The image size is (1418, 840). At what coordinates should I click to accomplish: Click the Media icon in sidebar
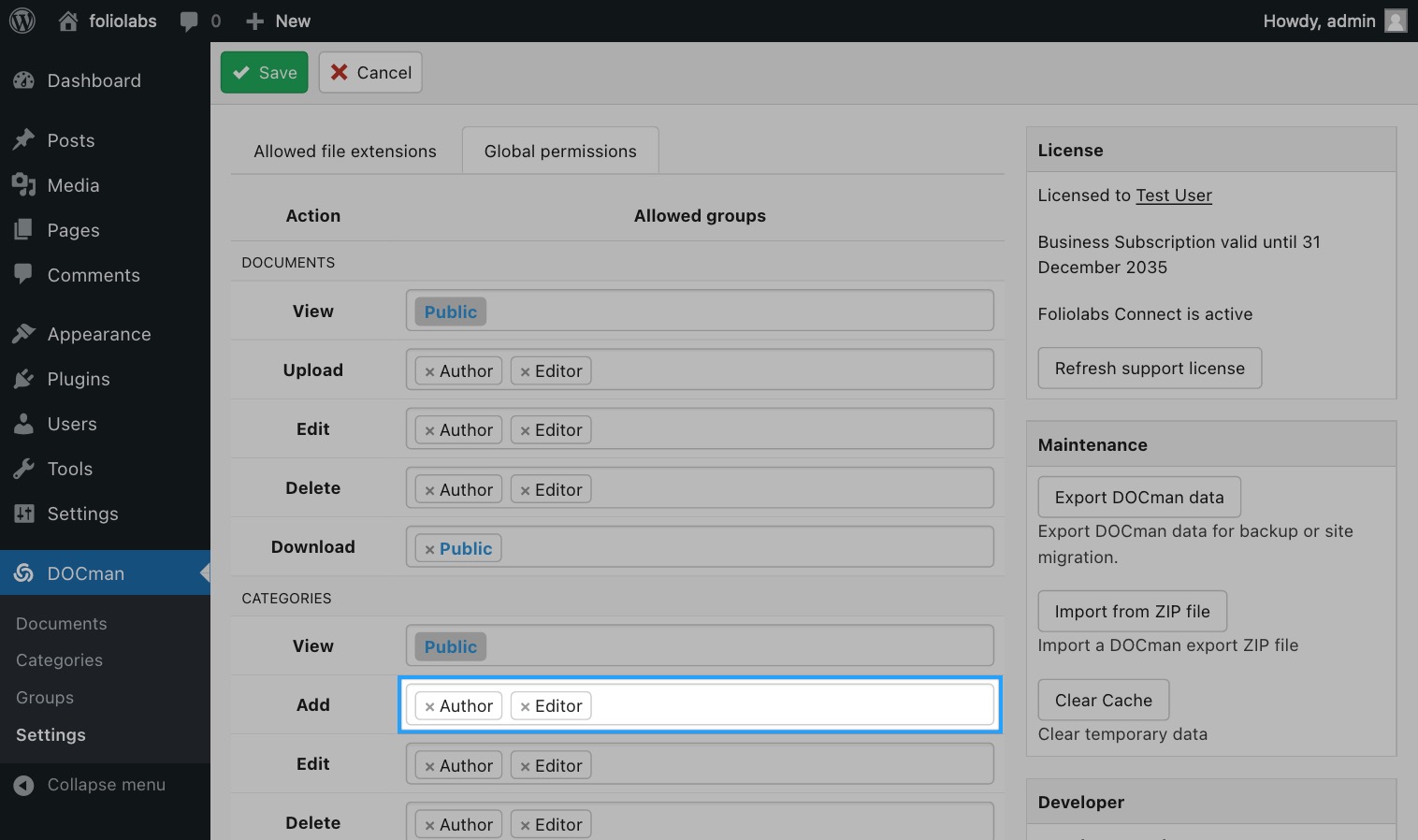point(24,185)
